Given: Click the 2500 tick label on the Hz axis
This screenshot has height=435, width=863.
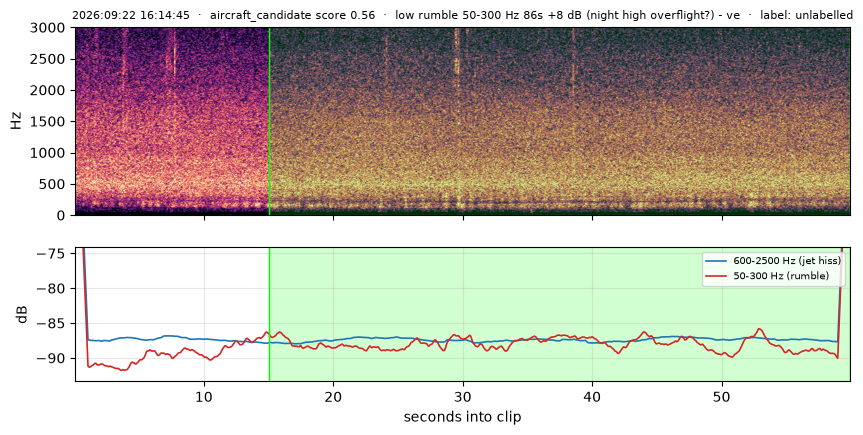Looking at the screenshot, I should pos(48,59).
